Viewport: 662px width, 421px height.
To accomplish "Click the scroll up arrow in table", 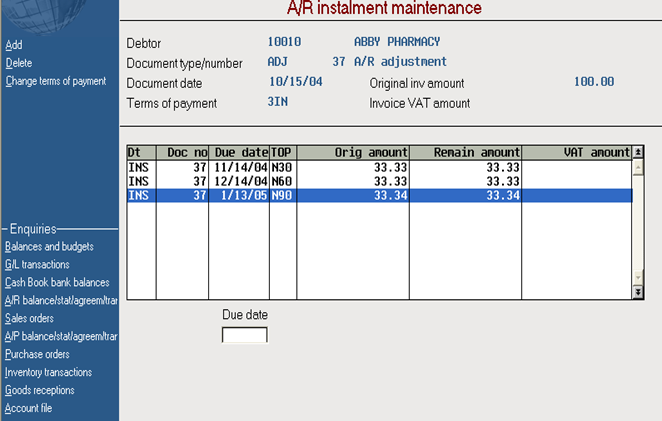I will pyautogui.click(x=638, y=168).
